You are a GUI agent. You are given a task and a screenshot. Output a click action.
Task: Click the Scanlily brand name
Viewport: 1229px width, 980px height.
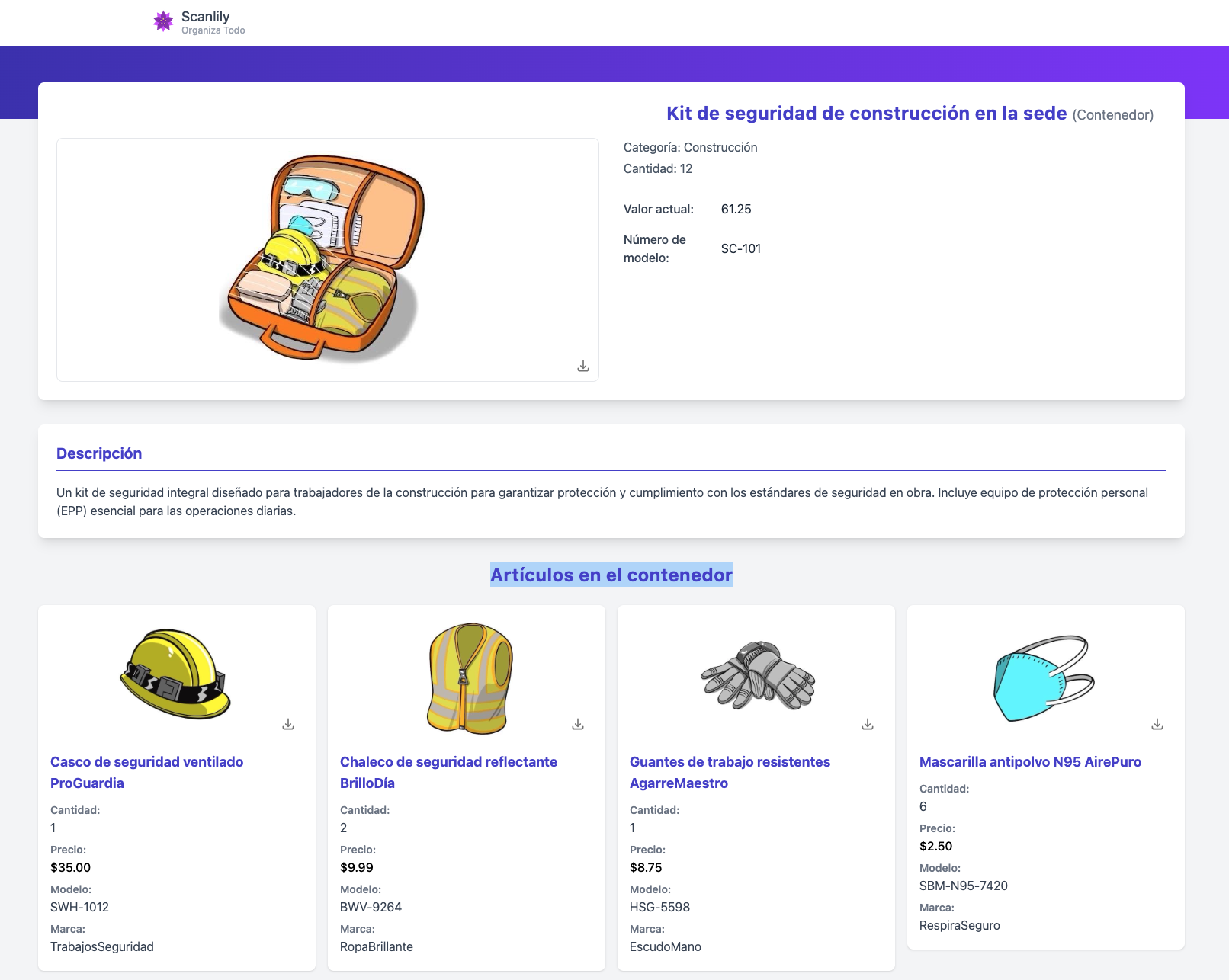point(205,17)
